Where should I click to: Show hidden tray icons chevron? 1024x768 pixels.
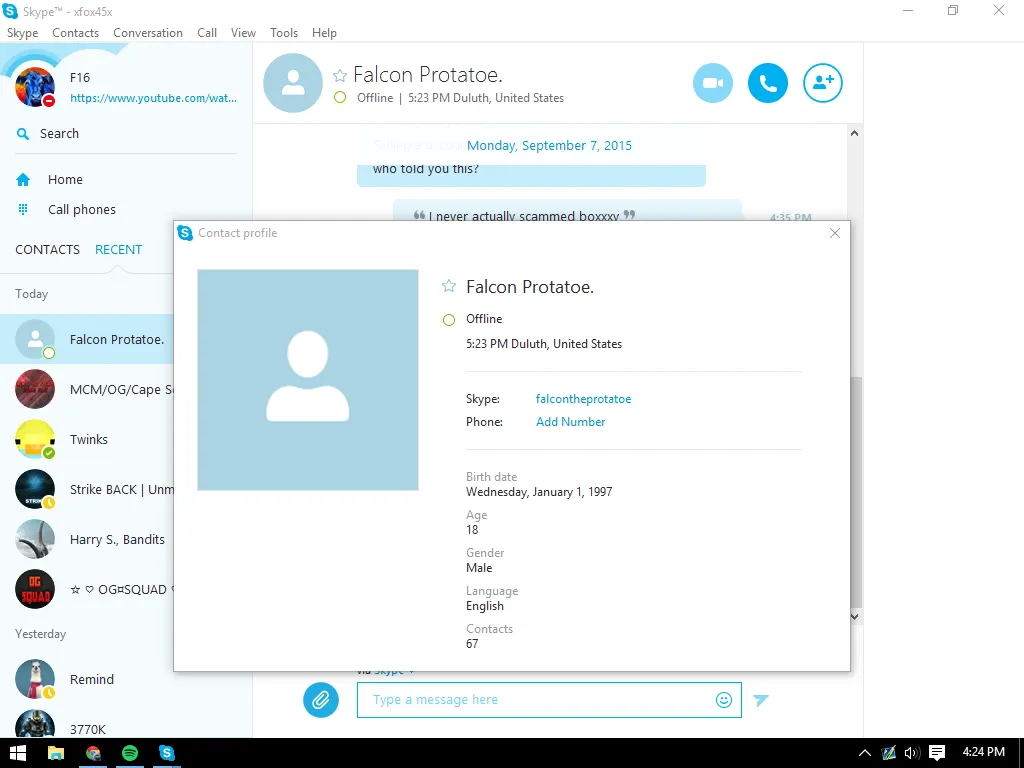click(x=865, y=753)
